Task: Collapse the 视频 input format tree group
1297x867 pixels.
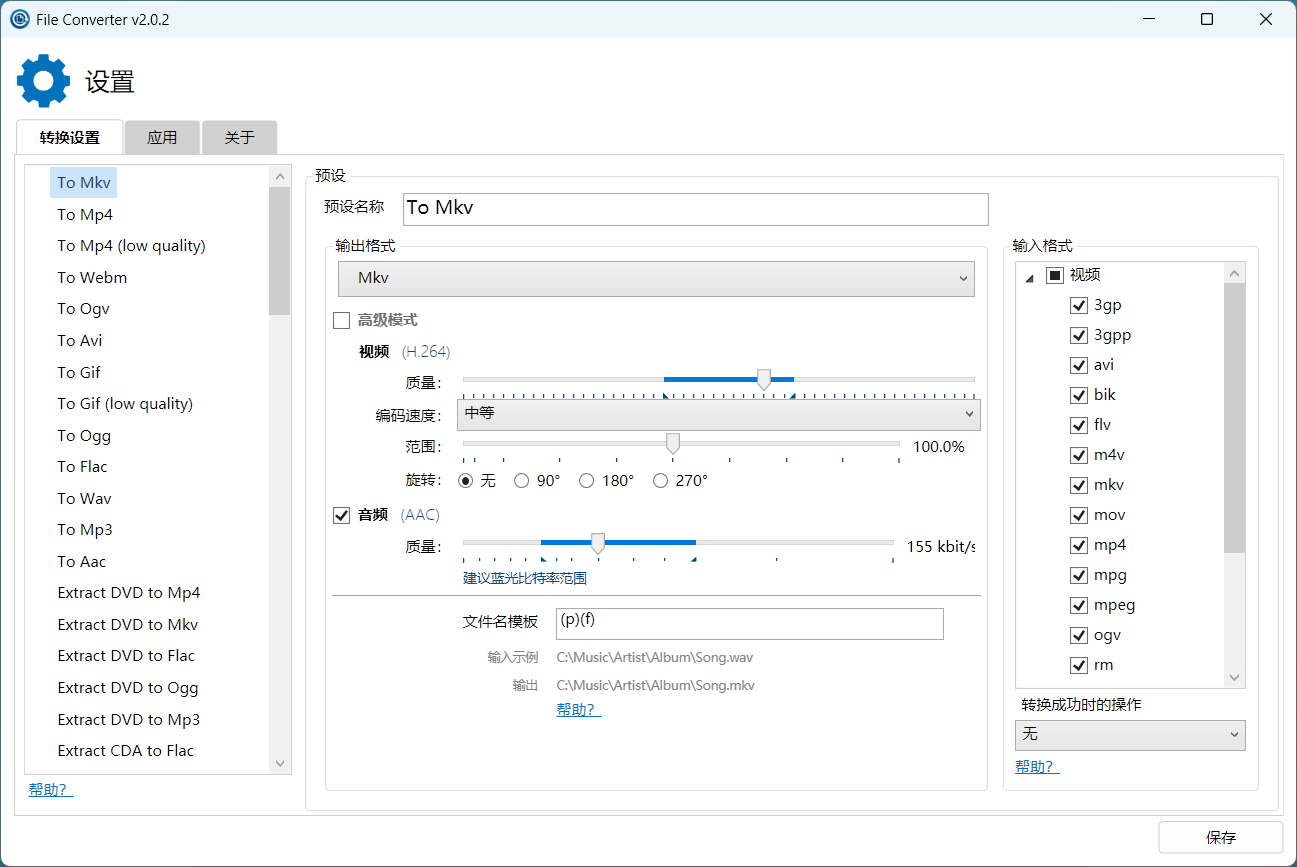Action: [1030, 276]
